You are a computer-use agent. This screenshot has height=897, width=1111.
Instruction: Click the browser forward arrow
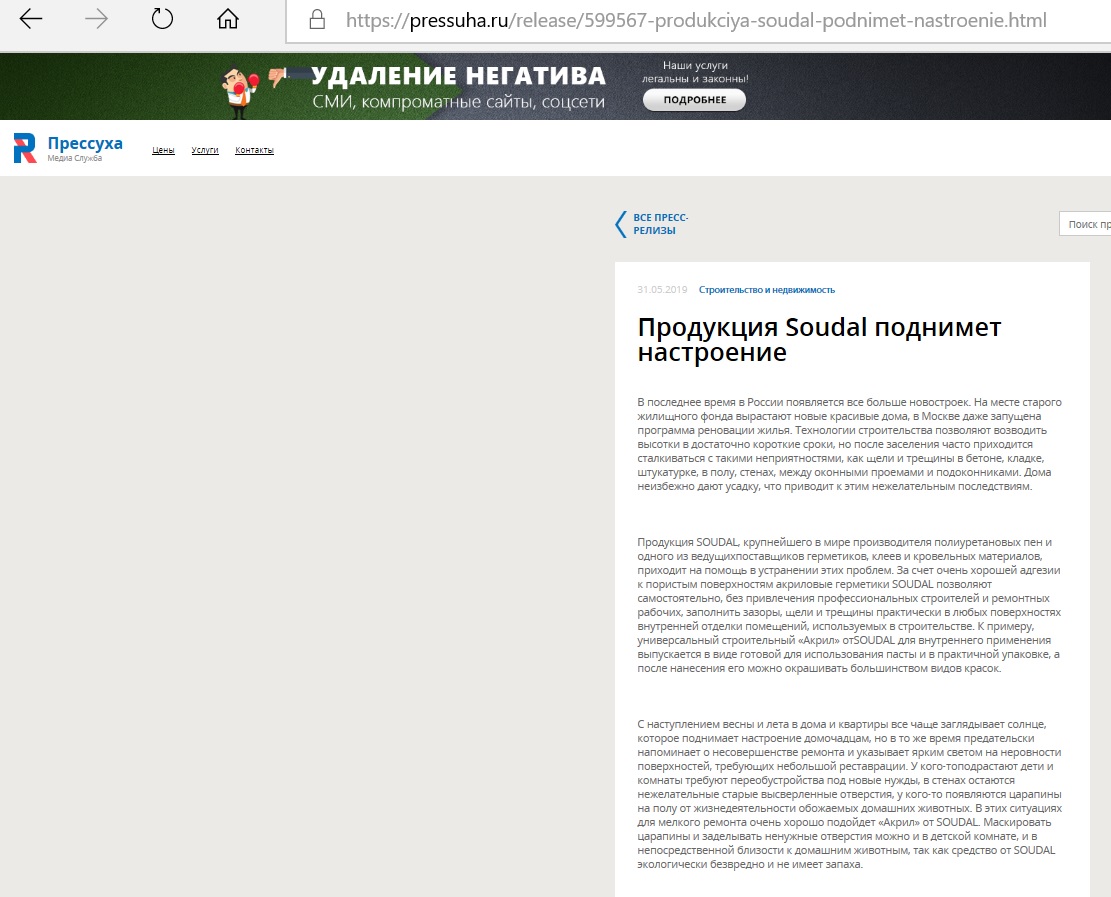click(96, 19)
